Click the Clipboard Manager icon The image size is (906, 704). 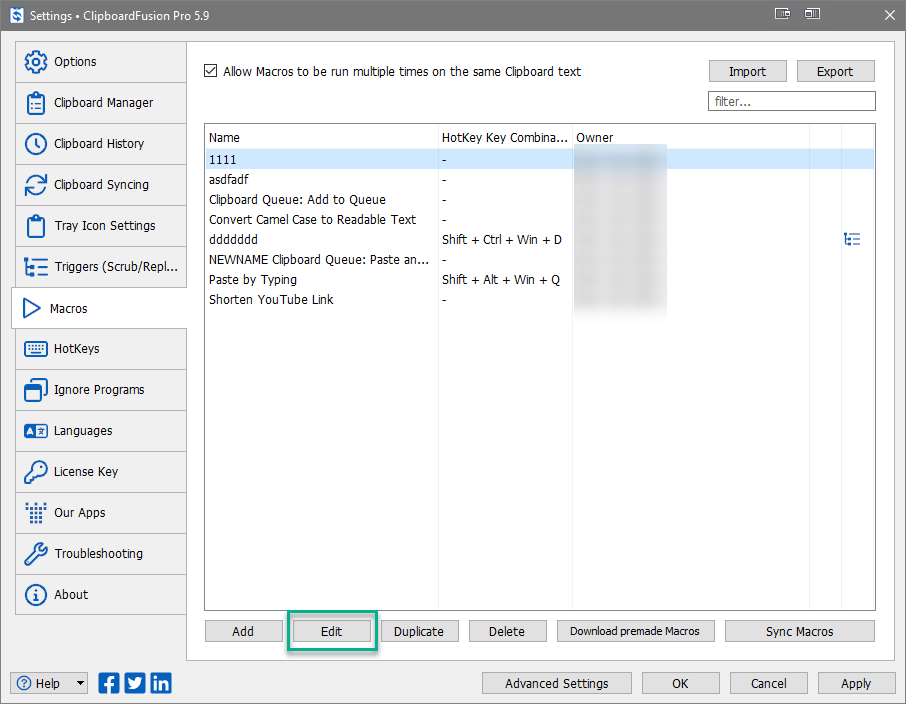pos(36,103)
